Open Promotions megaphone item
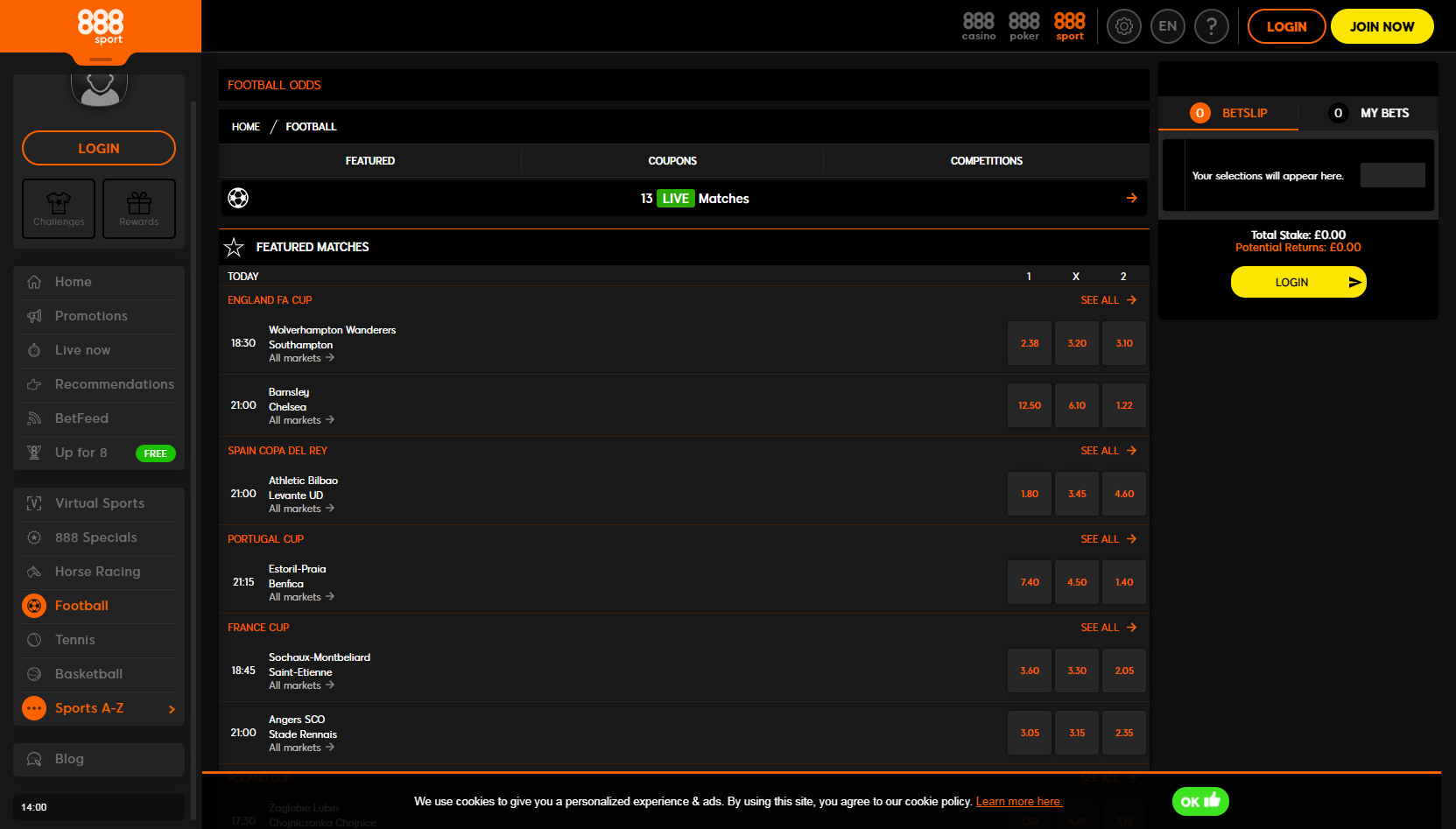This screenshot has height=829, width=1456. point(99,316)
